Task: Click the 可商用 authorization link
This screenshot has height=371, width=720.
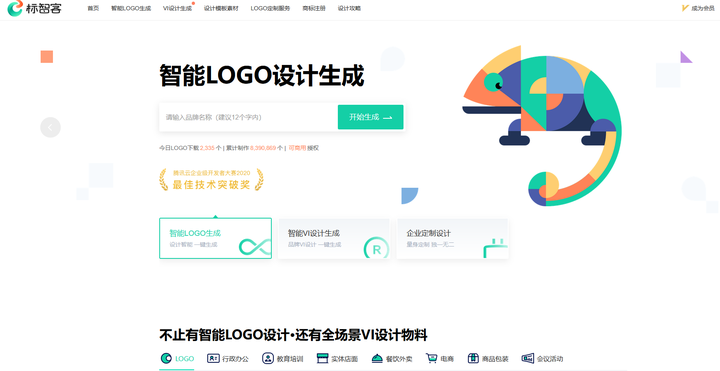Action: (x=297, y=148)
